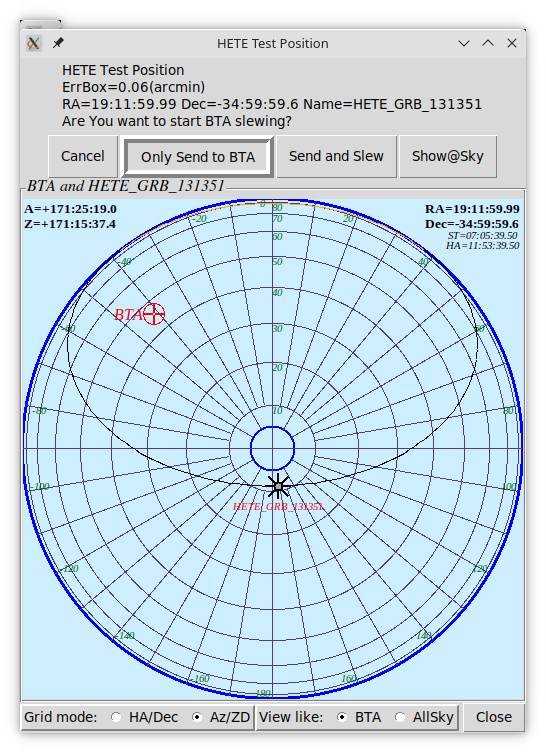Close the HETE Test Position window

coord(512,43)
